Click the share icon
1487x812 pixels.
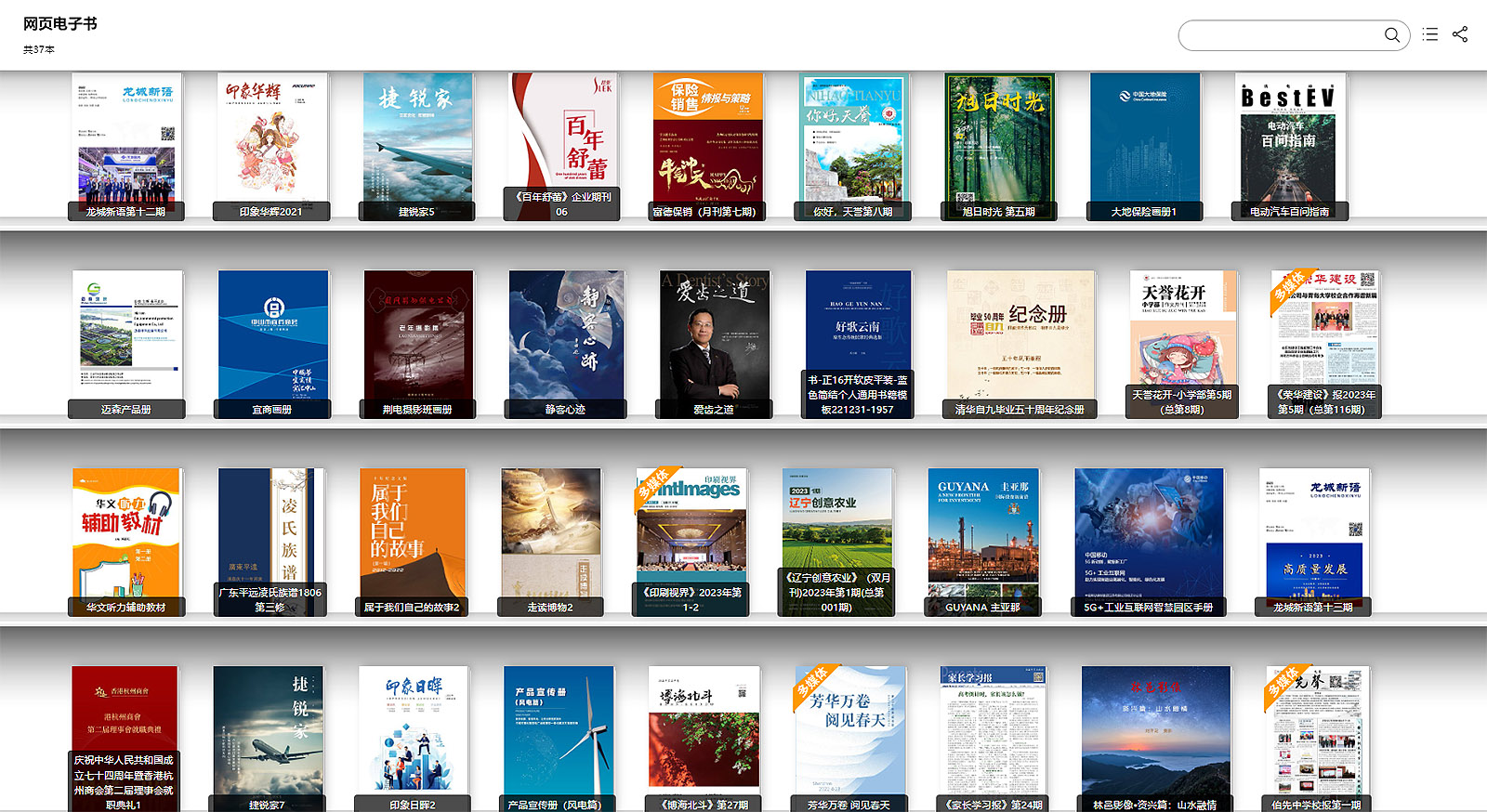[1460, 34]
